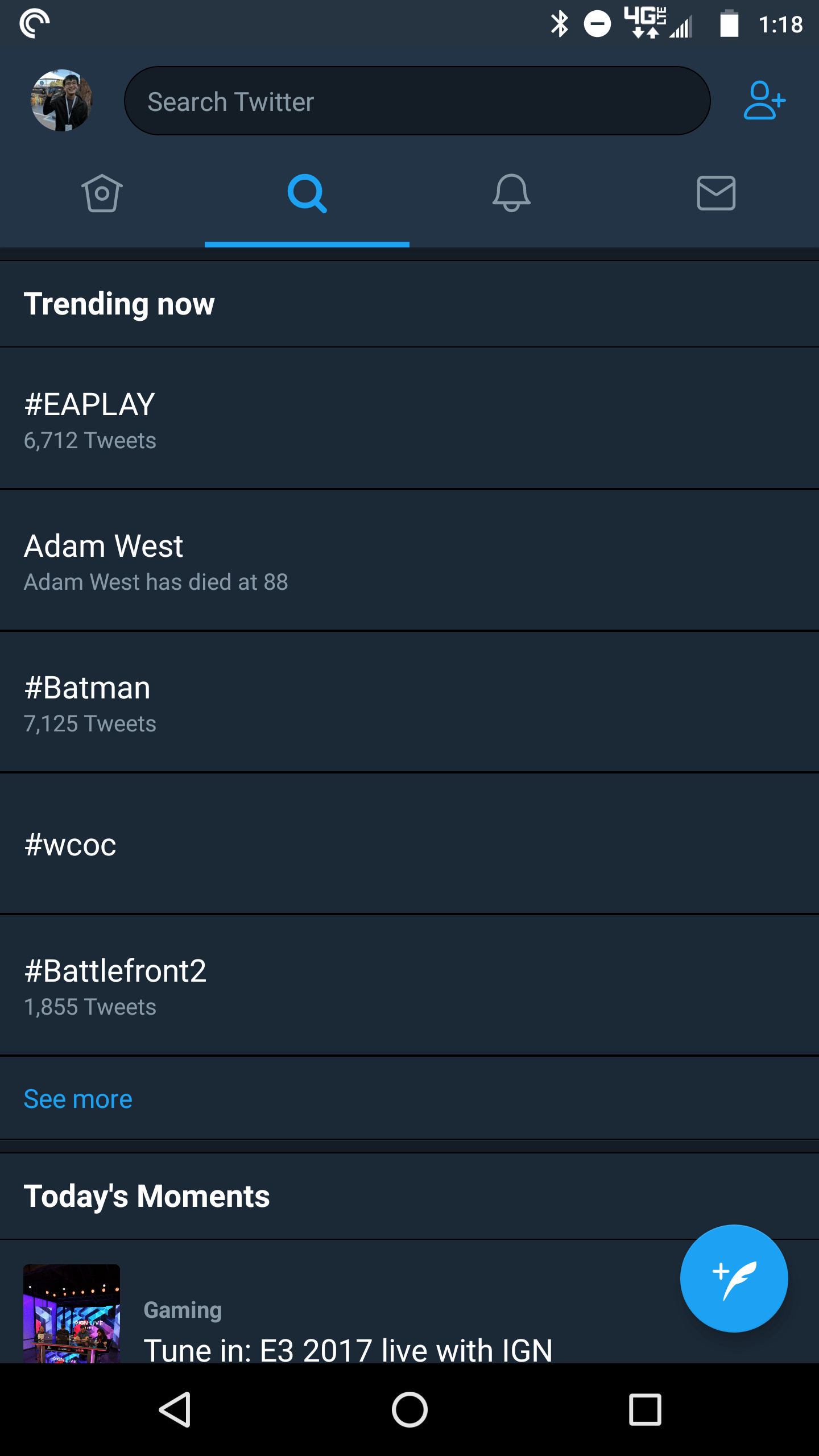Open the search Explore tab
This screenshot has height=1456, width=819.
tap(307, 194)
